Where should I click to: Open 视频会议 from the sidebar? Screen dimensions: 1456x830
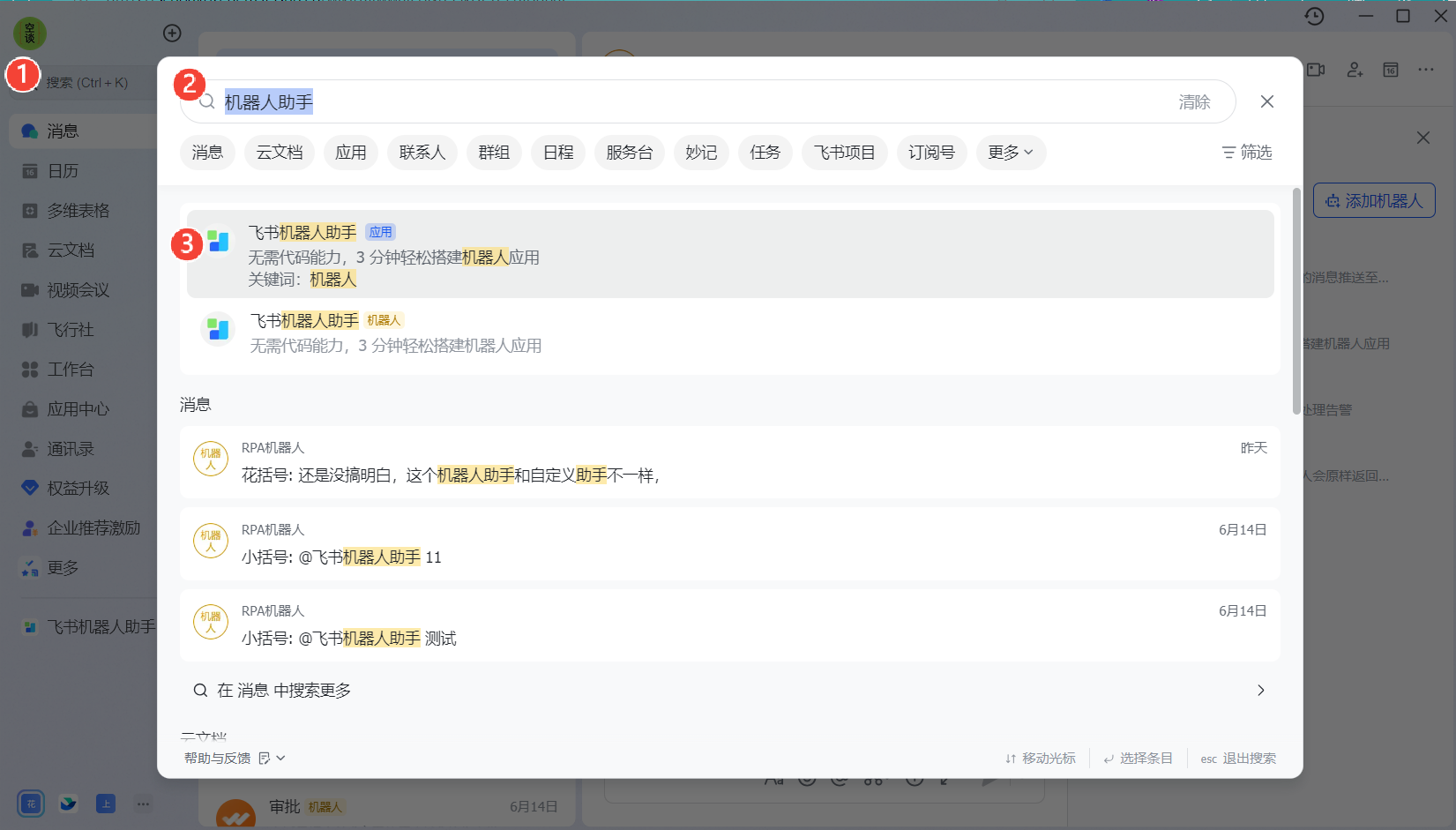tap(78, 290)
